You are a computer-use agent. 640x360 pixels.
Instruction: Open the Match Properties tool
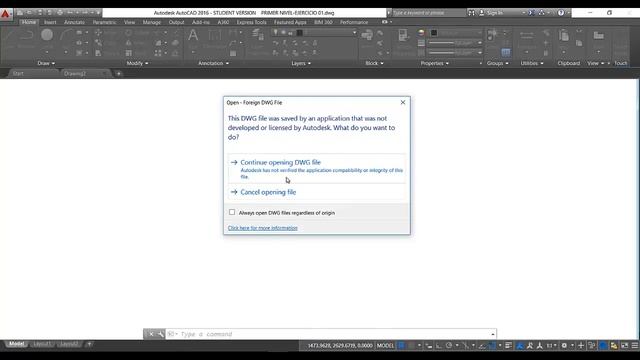403,35
